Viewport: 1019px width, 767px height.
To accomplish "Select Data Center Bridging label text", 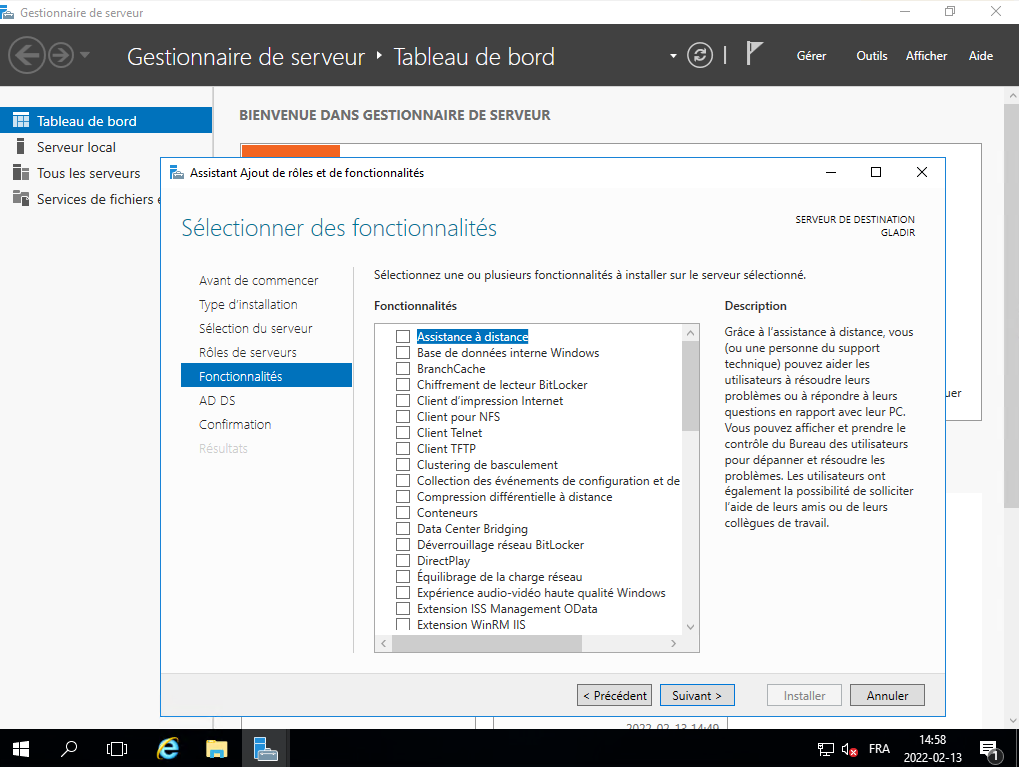I will [472, 529].
